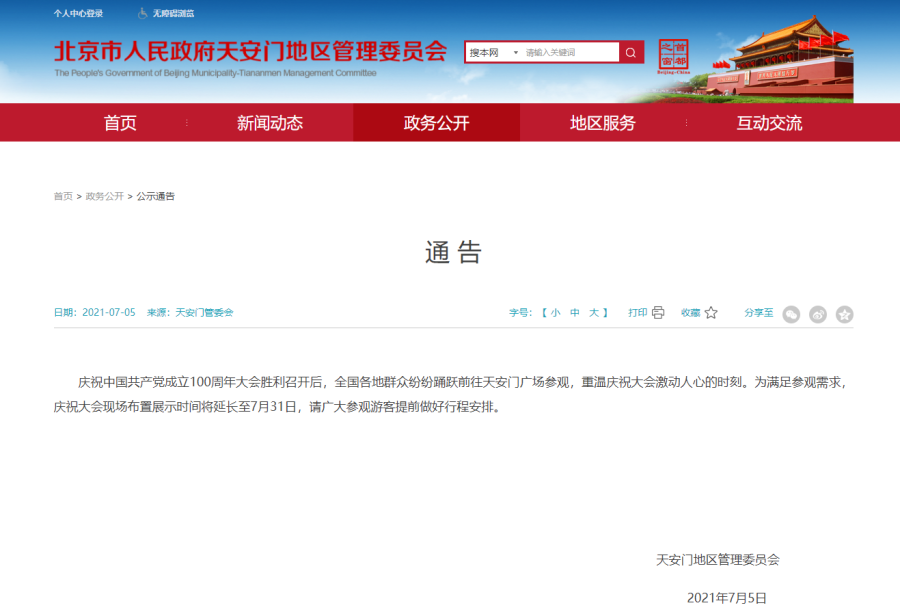Click 政务公开 in the breadcrumb trail
This screenshot has height=614, width=900.
point(104,196)
